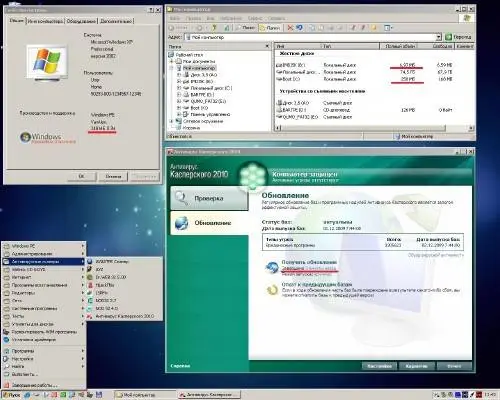Toggle the Folders (Папки) toolbar button in Explorer
Viewport: 500px width, 400px height.
coord(270,28)
